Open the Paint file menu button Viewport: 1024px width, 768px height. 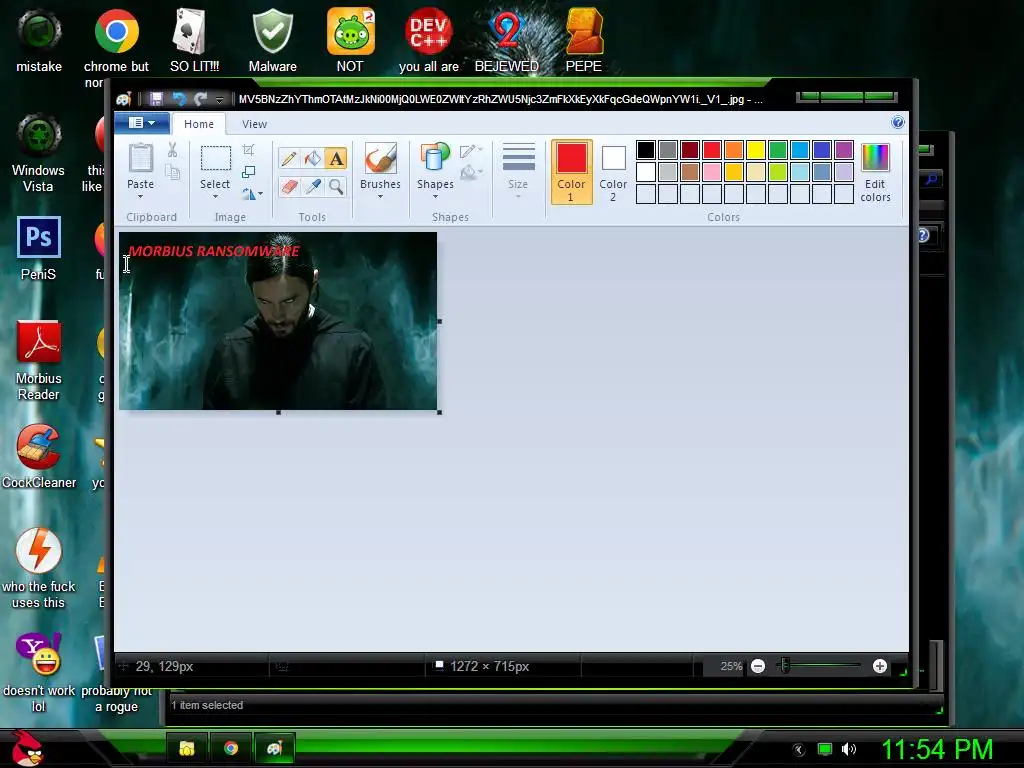coord(142,122)
